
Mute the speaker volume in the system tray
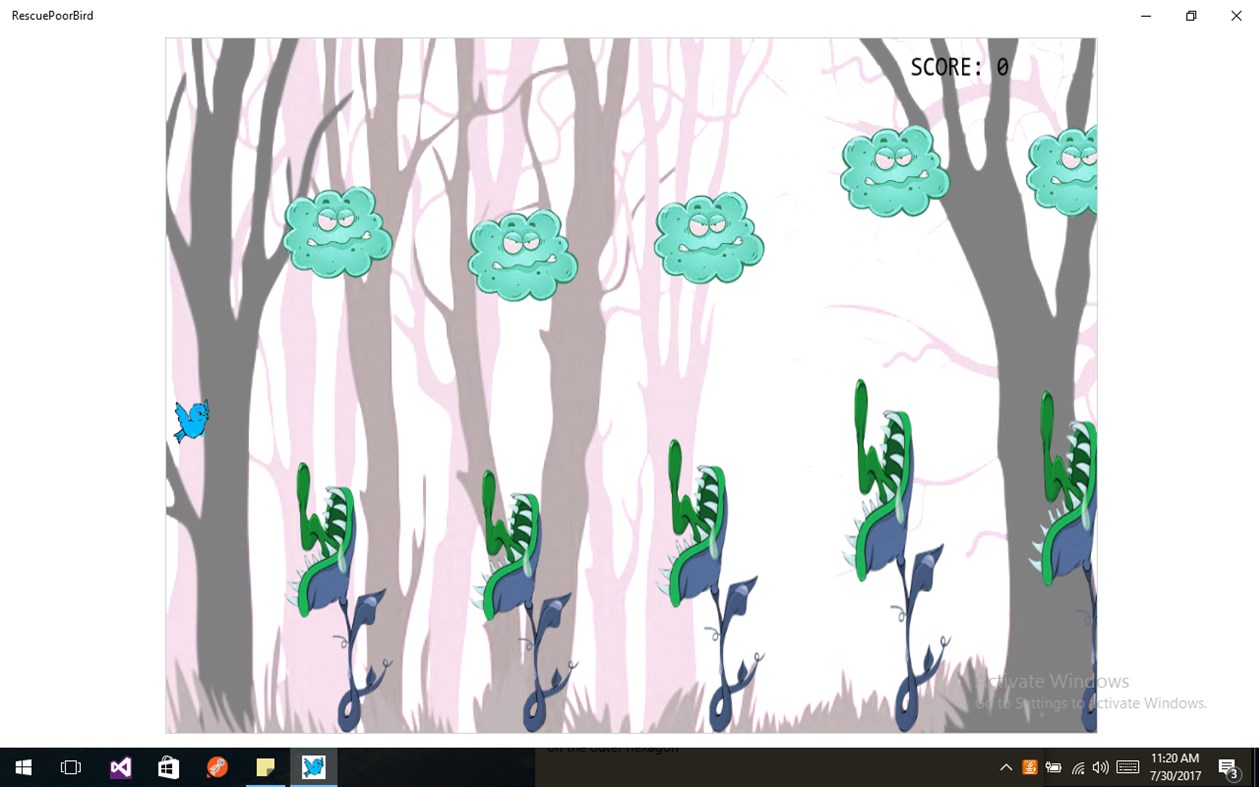1100,767
